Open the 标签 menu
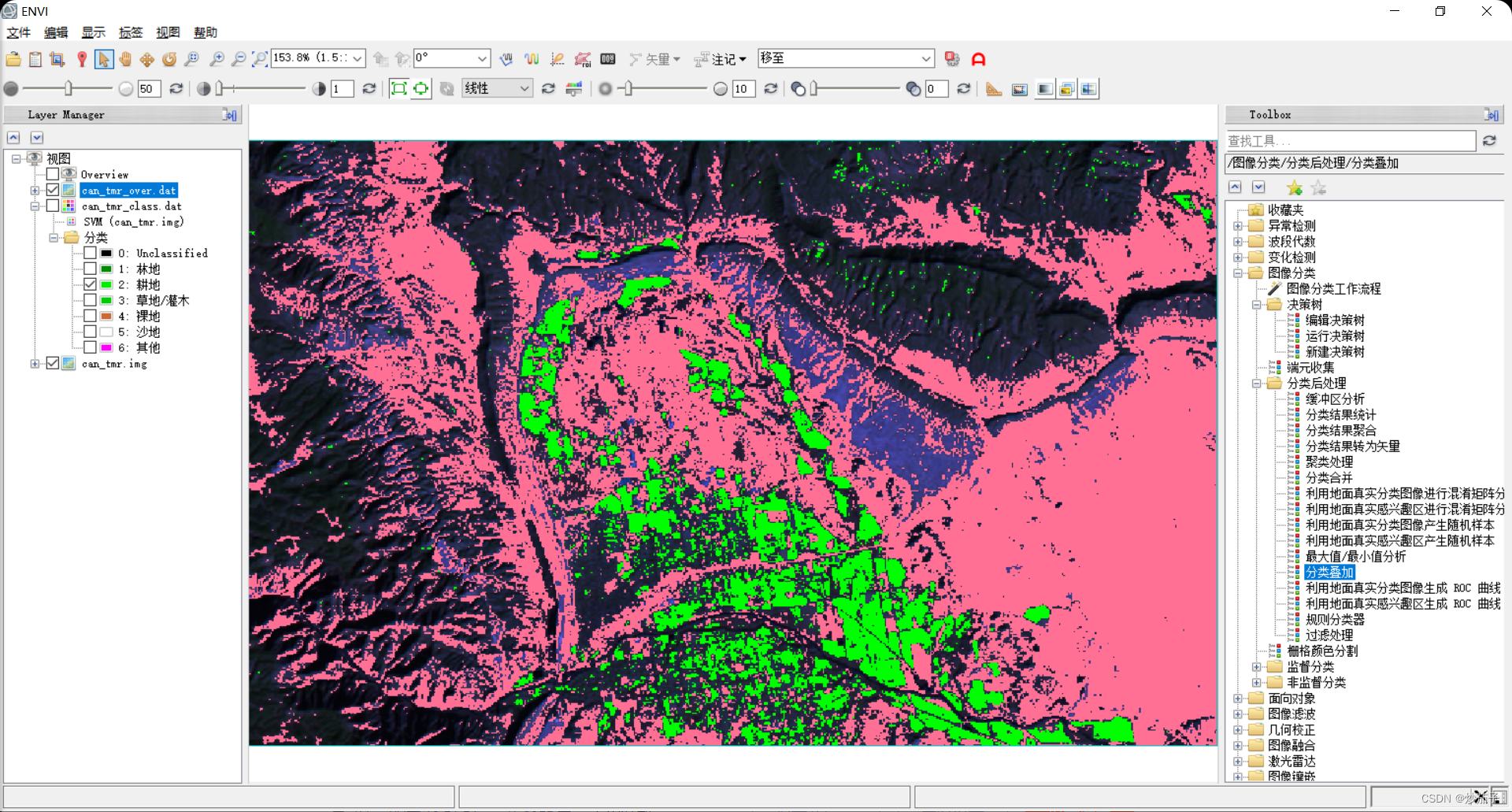 click(x=131, y=32)
